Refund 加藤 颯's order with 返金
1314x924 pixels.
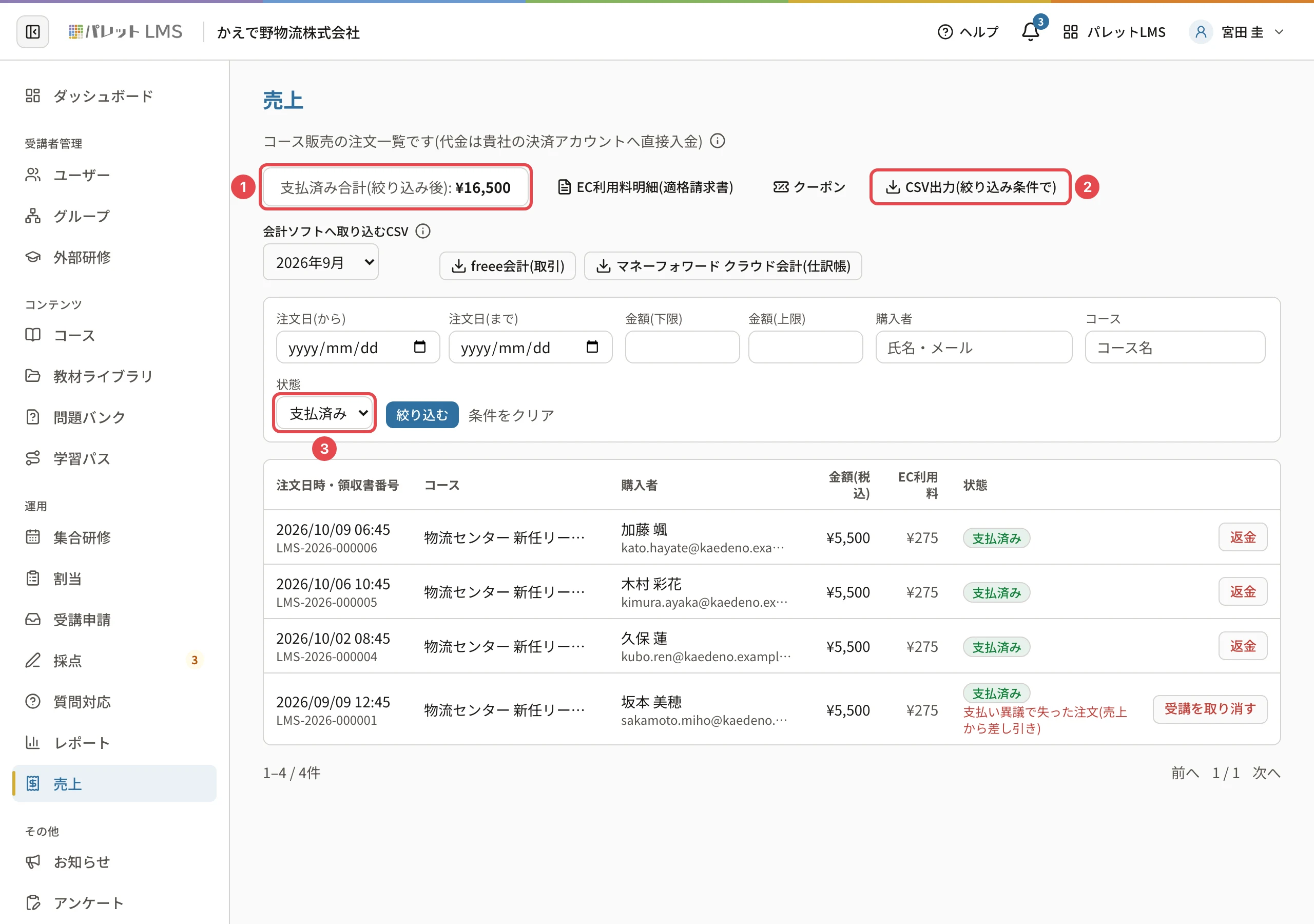[1243, 537]
